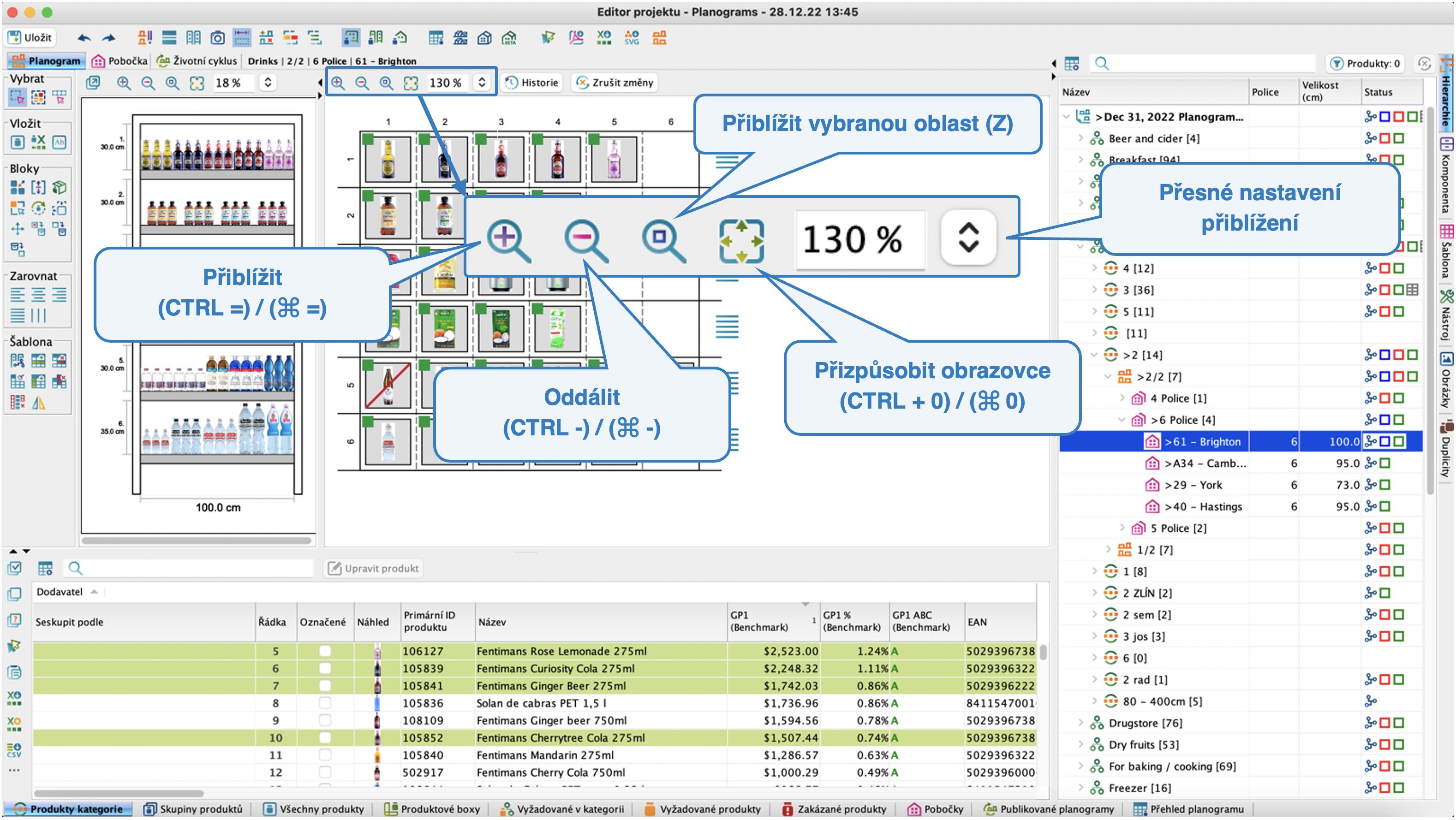The height and width of the screenshot is (820, 1456).
Task: Switch to the Životní cyklus tab
Action: [198, 60]
